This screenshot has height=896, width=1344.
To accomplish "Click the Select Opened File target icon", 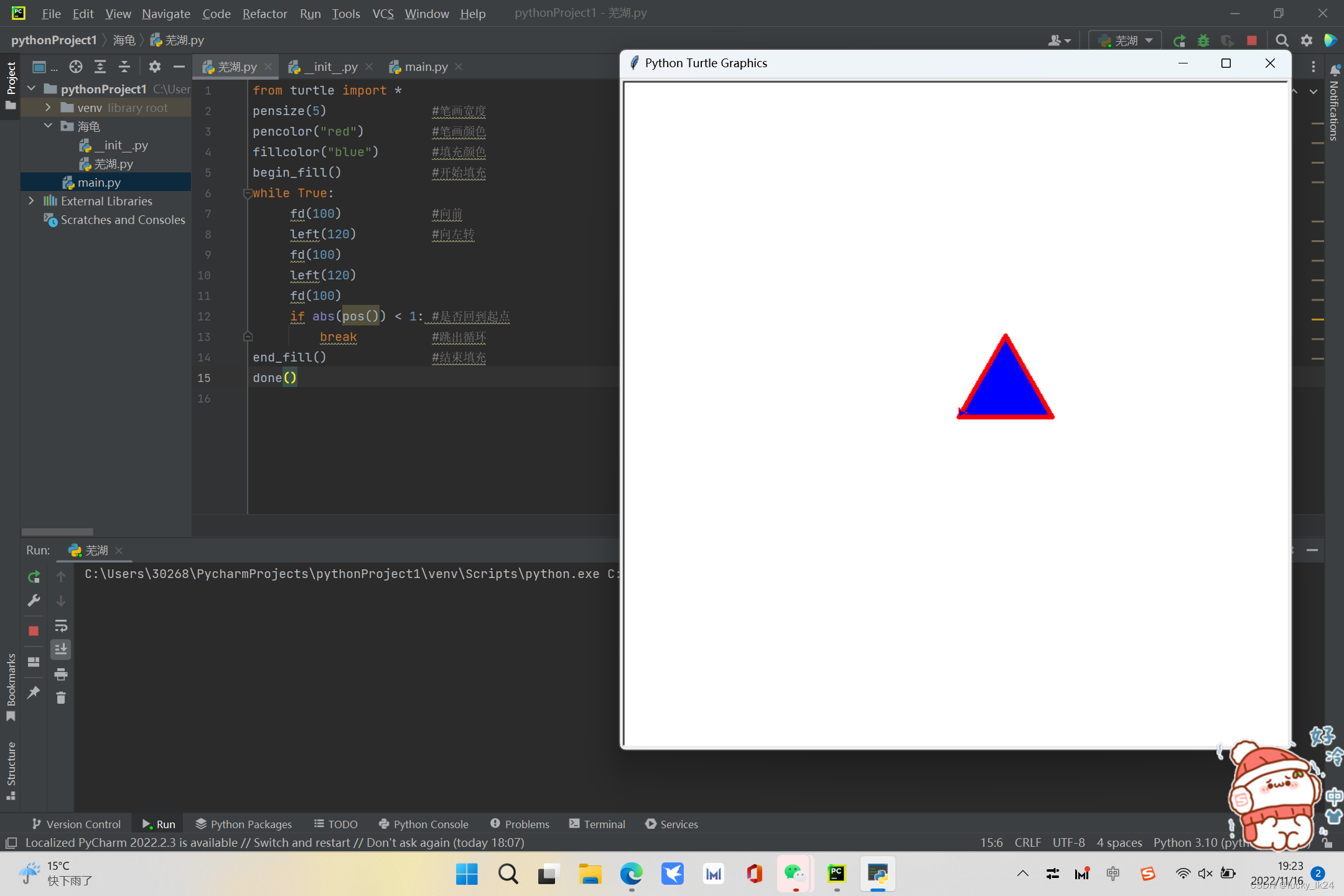I will [x=76, y=67].
